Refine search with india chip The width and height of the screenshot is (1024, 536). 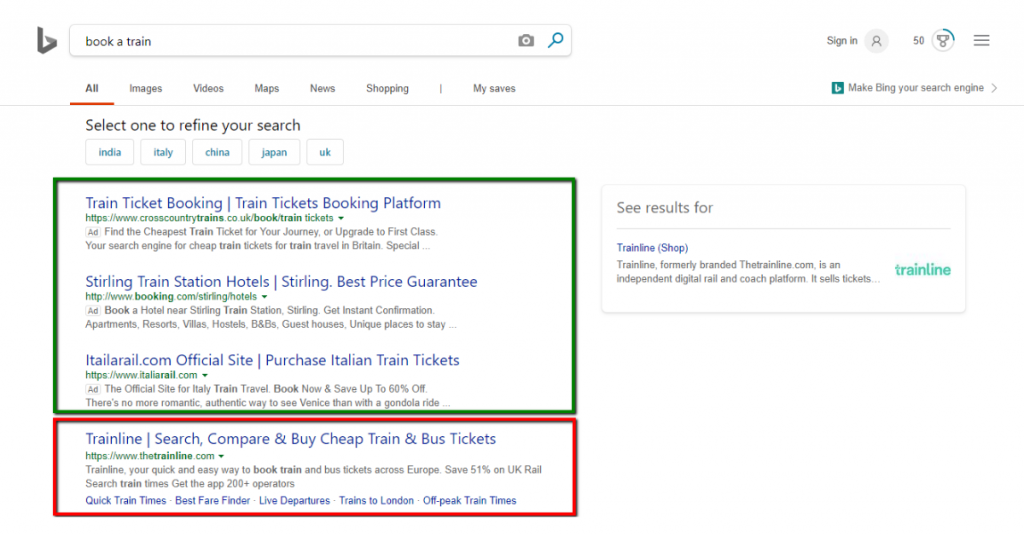point(110,152)
